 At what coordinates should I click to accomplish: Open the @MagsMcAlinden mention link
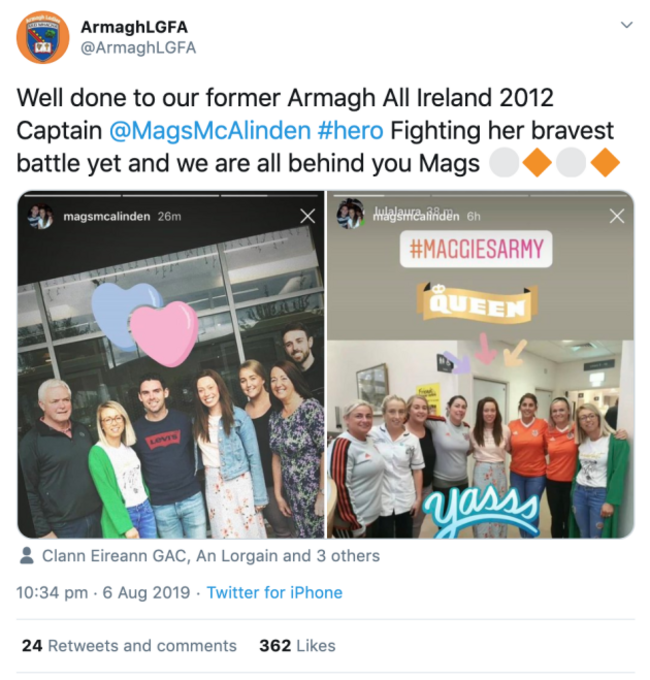coord(210,131)
